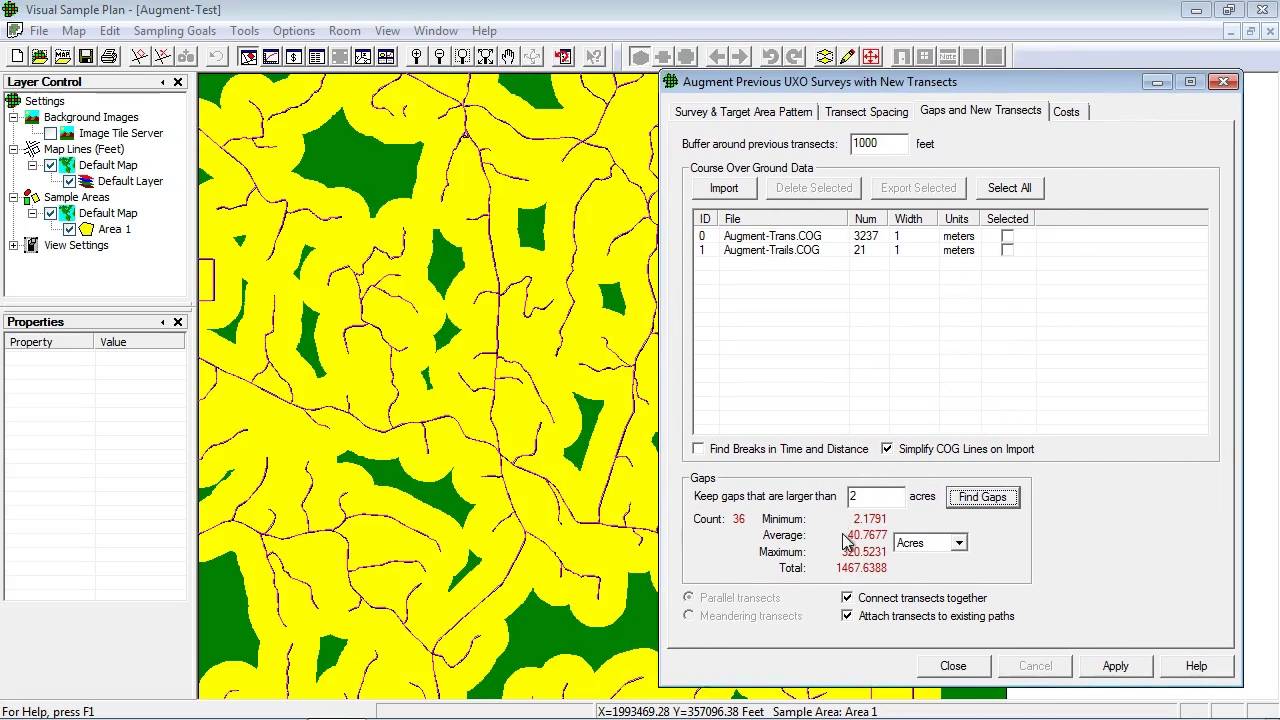1280x720 pixels.
Task: Tick Selected box for Augment-Trans.COG row
Action: coord(1007,236)
